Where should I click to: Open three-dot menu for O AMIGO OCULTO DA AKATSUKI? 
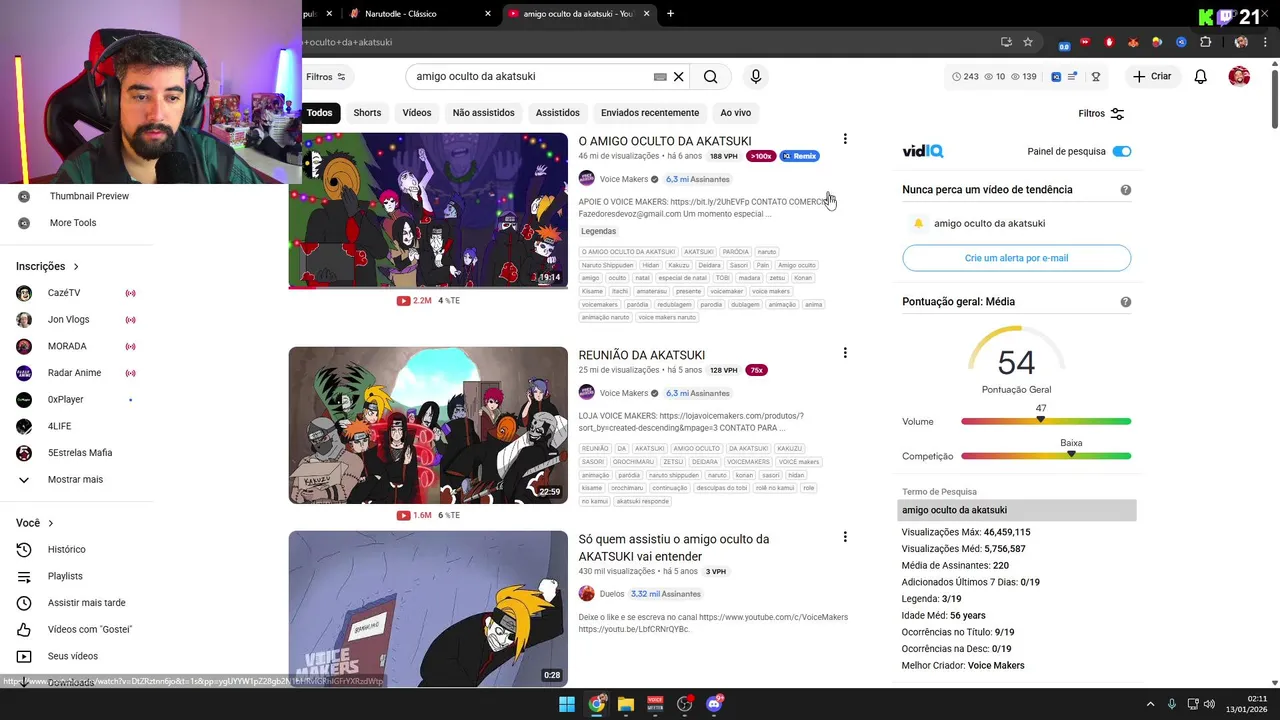coord(845,139)
